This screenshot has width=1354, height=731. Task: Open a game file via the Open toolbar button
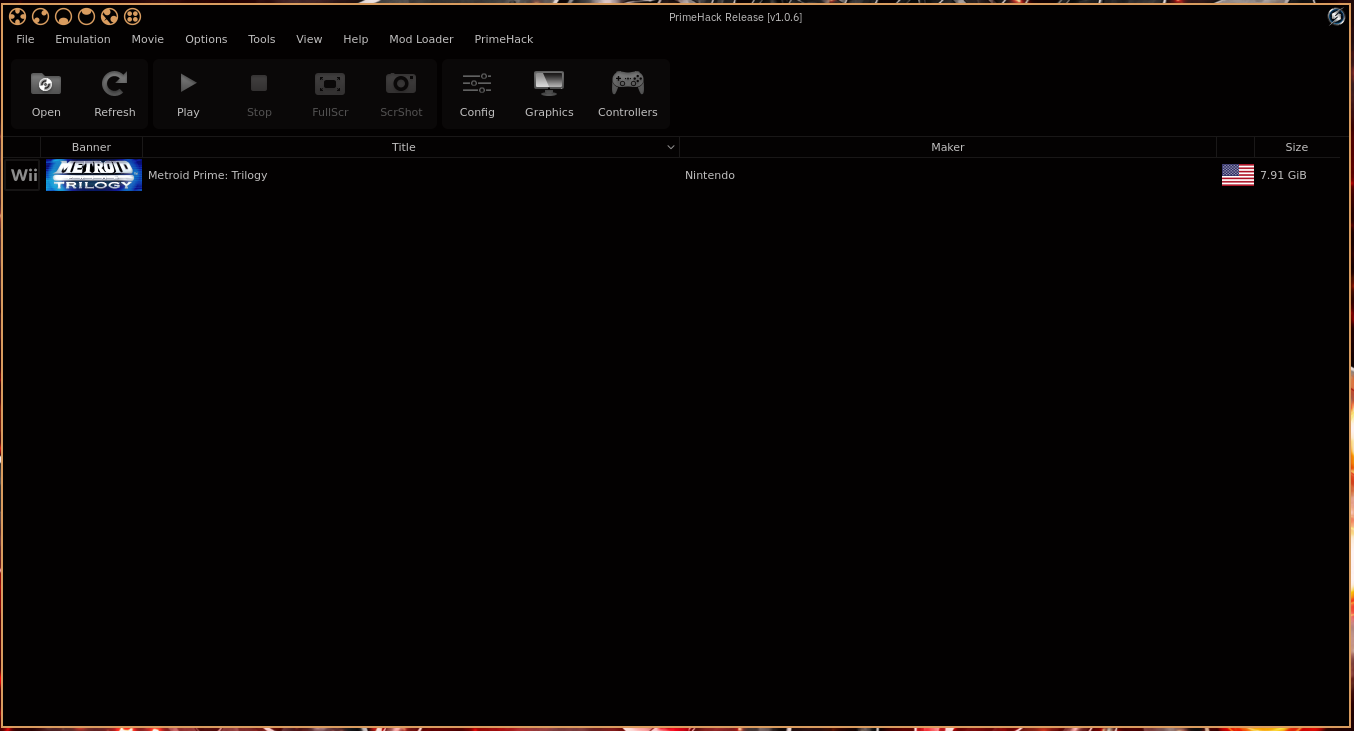(x=46, y=94)
